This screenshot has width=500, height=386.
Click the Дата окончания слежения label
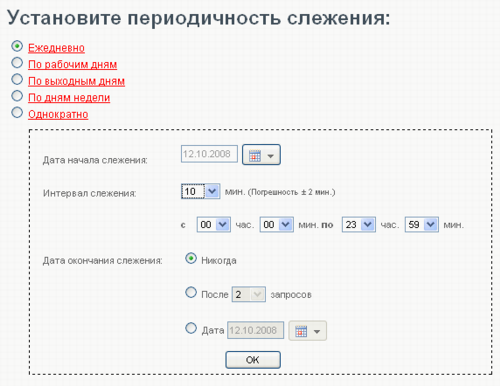point(103,261)
